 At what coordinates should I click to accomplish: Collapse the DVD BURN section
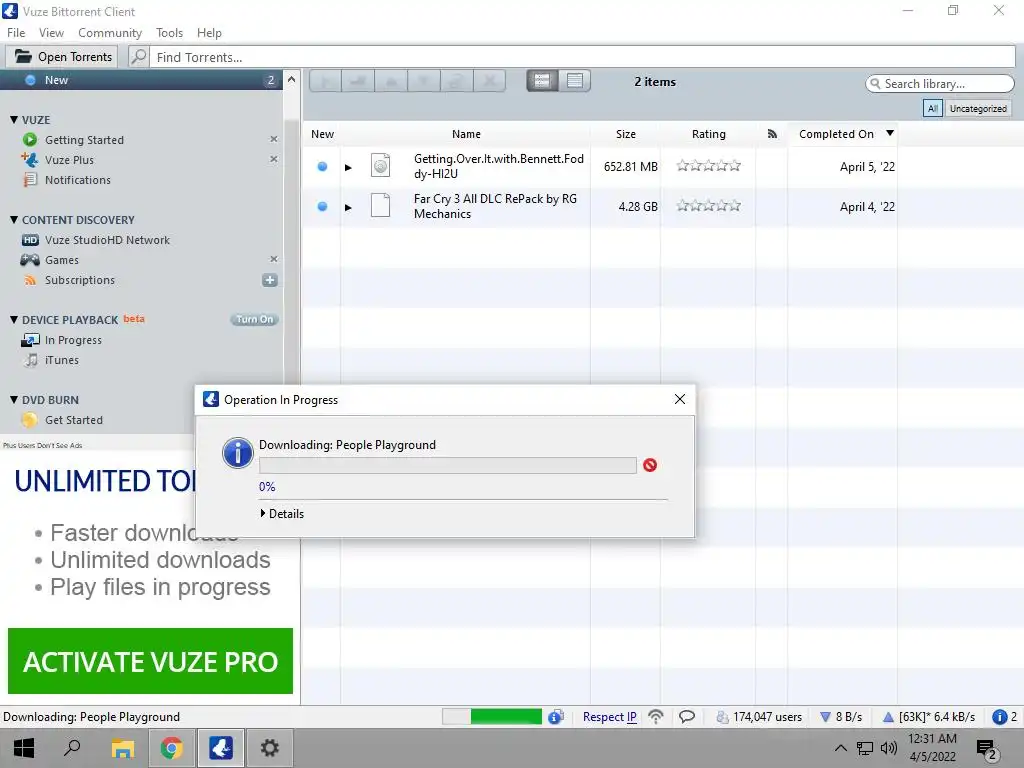(x=14, y=400)
